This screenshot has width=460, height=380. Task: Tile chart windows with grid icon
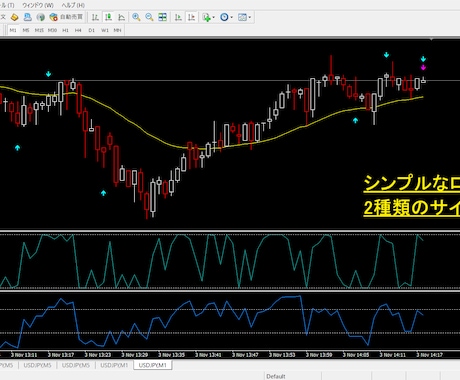click(162, 17)
